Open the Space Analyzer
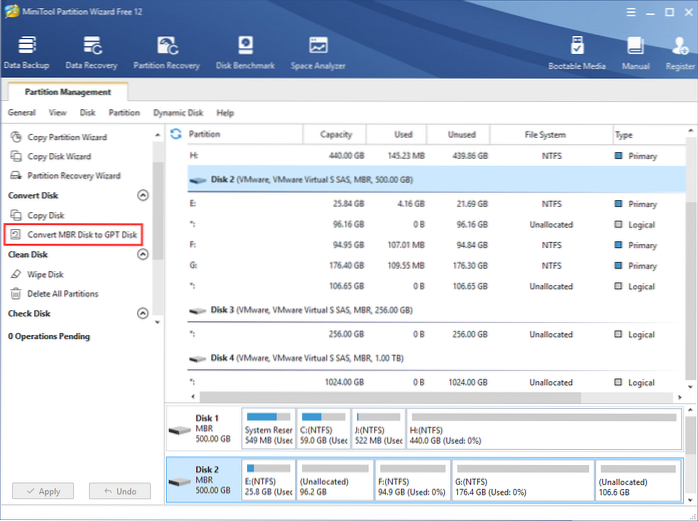Viewport: 698px width, 521px height. coord(319,52)
